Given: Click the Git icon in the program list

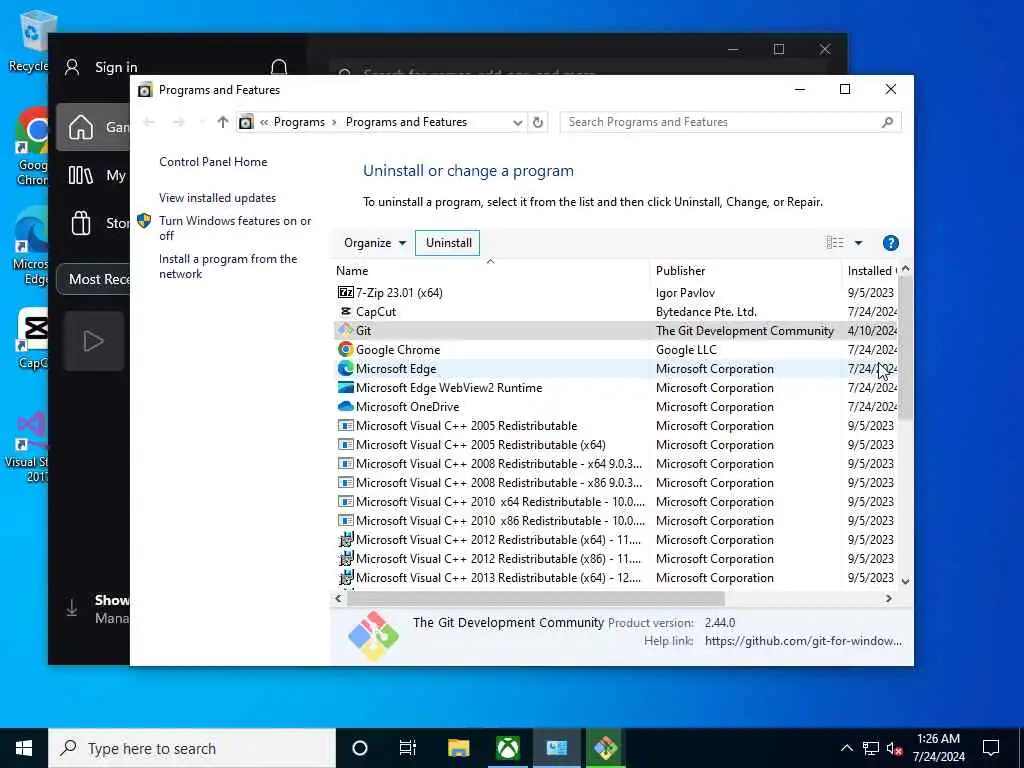Looking at the screenshot, I should coord(345,330).
